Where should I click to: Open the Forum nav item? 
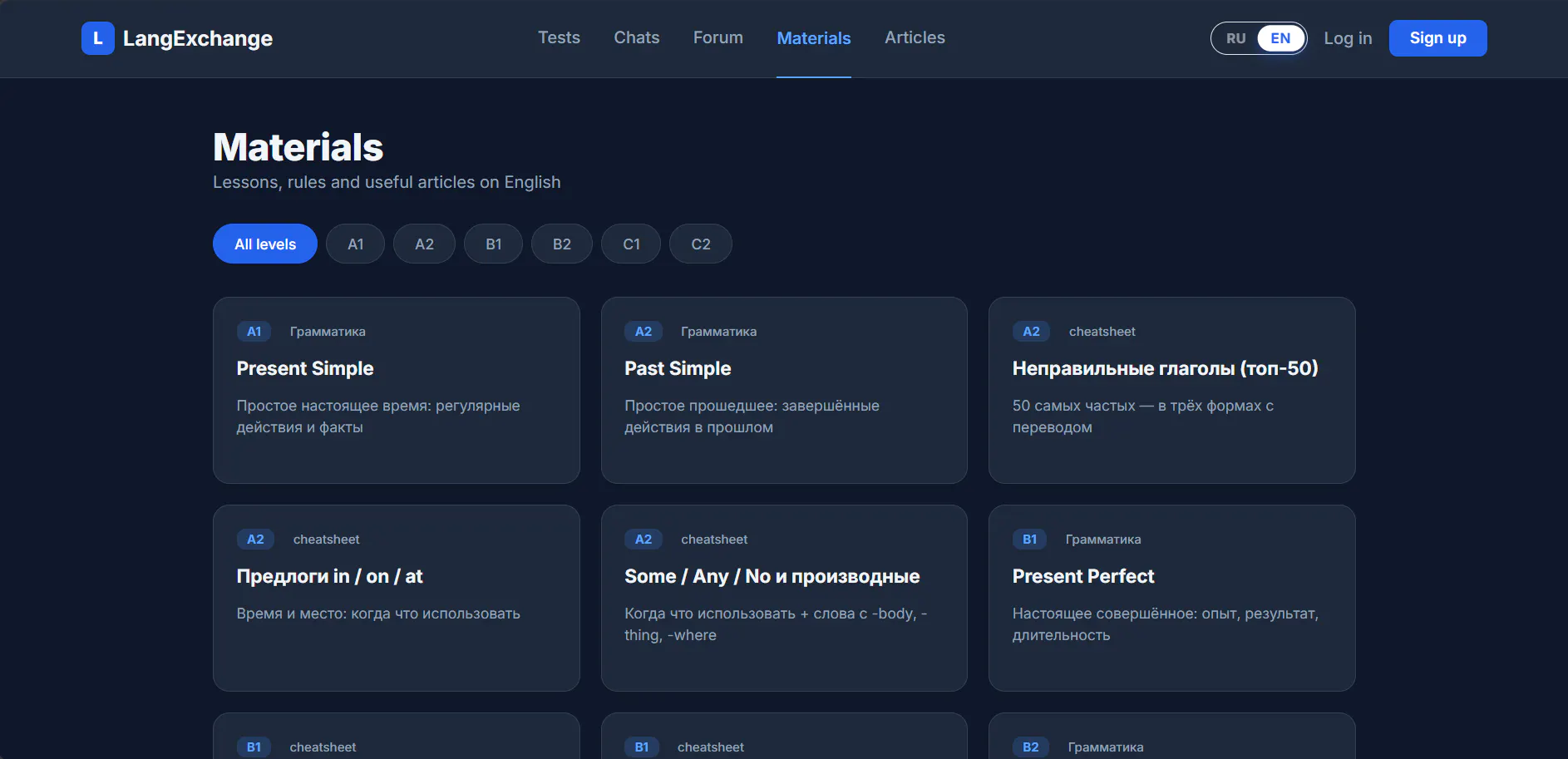tap(718, 37)
